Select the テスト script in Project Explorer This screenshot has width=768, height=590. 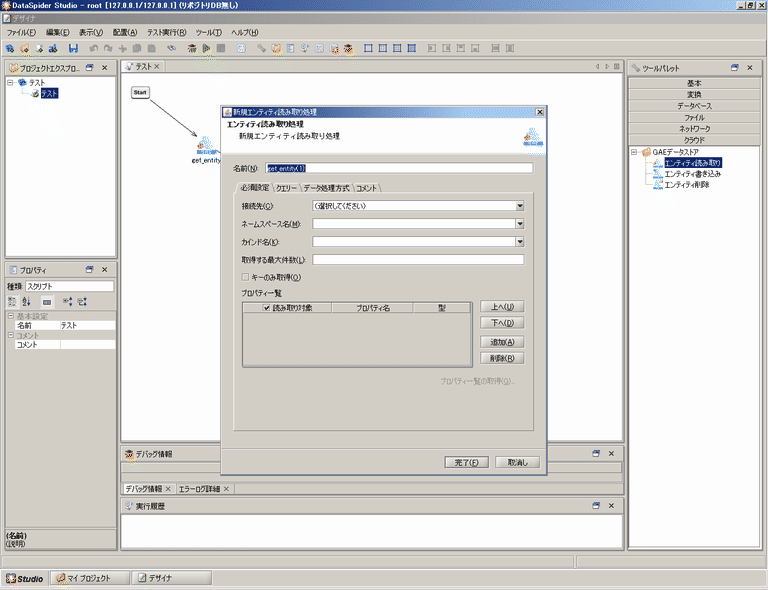[x=49, y=93]
